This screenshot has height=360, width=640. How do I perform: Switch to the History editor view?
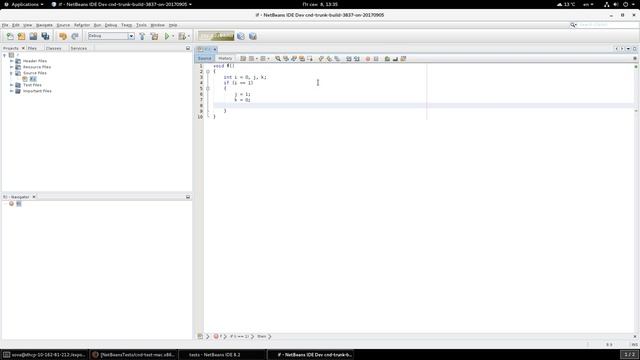[x=225, y=58]
